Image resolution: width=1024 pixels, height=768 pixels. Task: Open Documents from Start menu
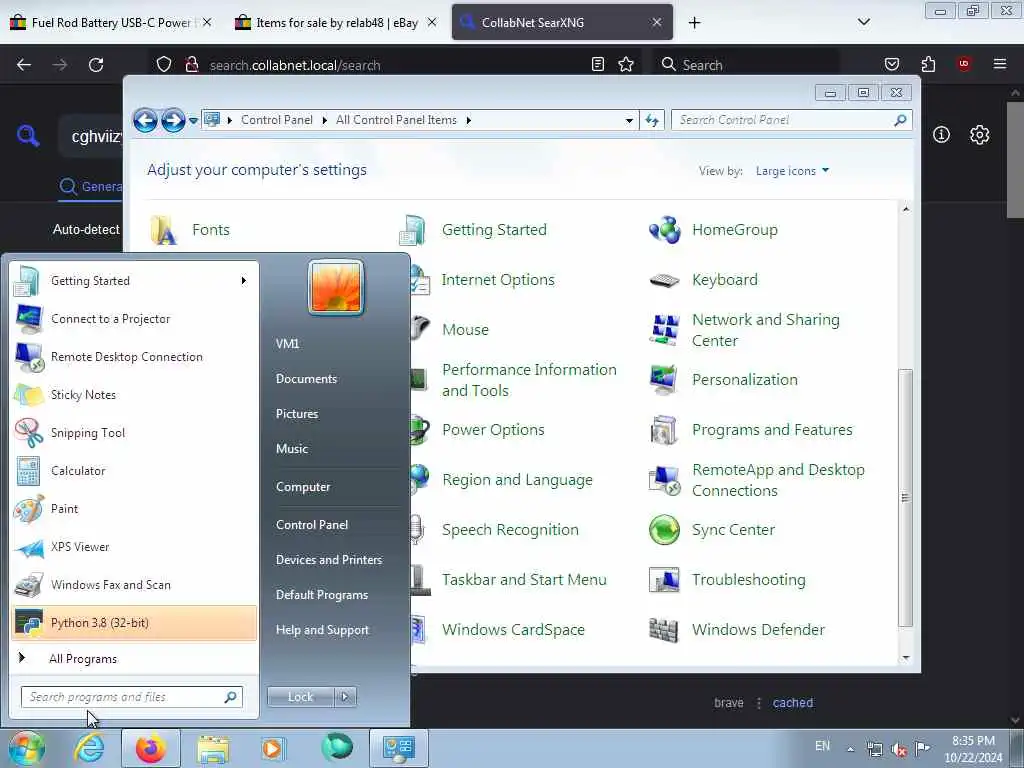[306, 379]
